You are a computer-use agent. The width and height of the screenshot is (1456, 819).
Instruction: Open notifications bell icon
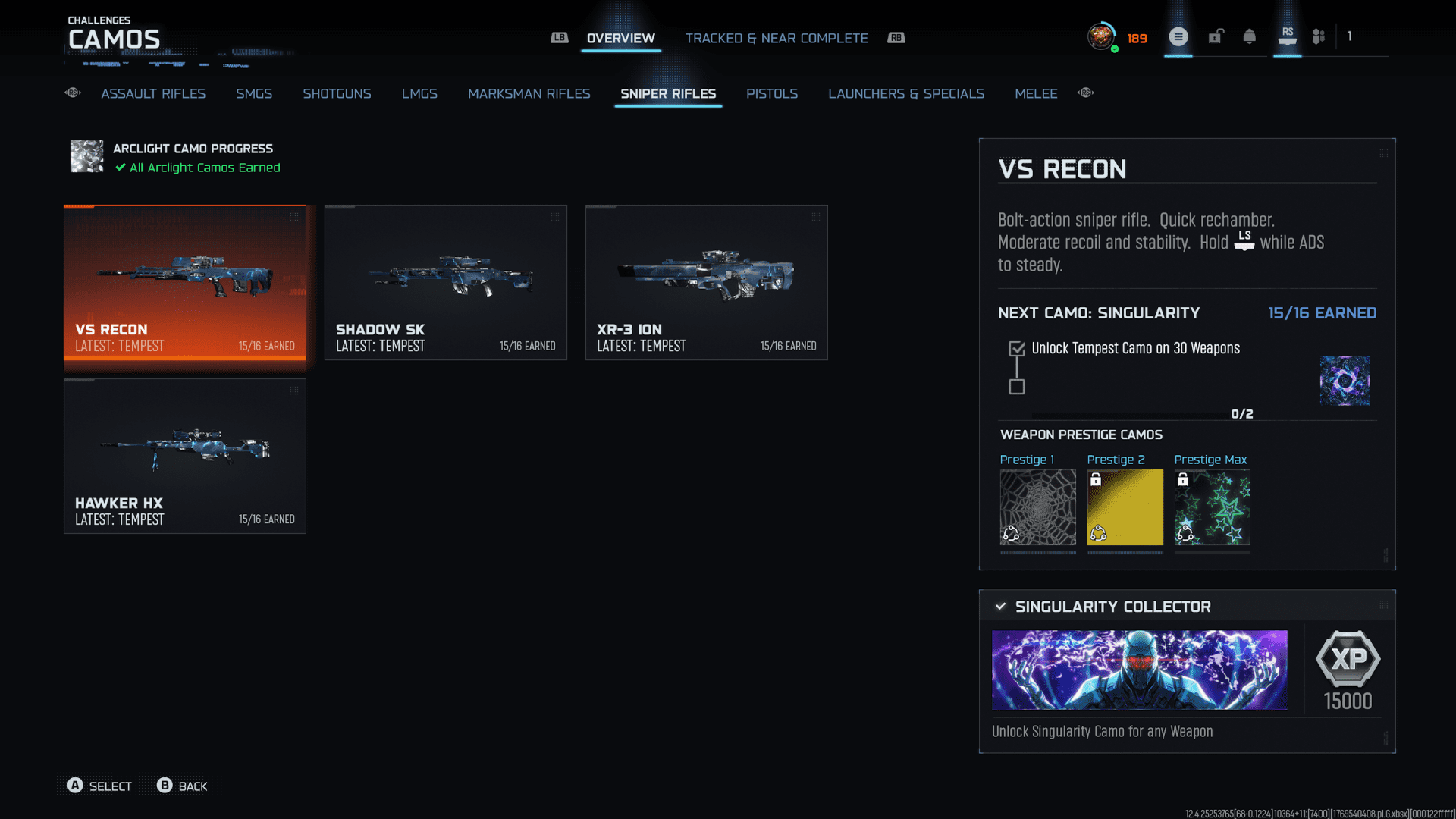pos(1249,36)
